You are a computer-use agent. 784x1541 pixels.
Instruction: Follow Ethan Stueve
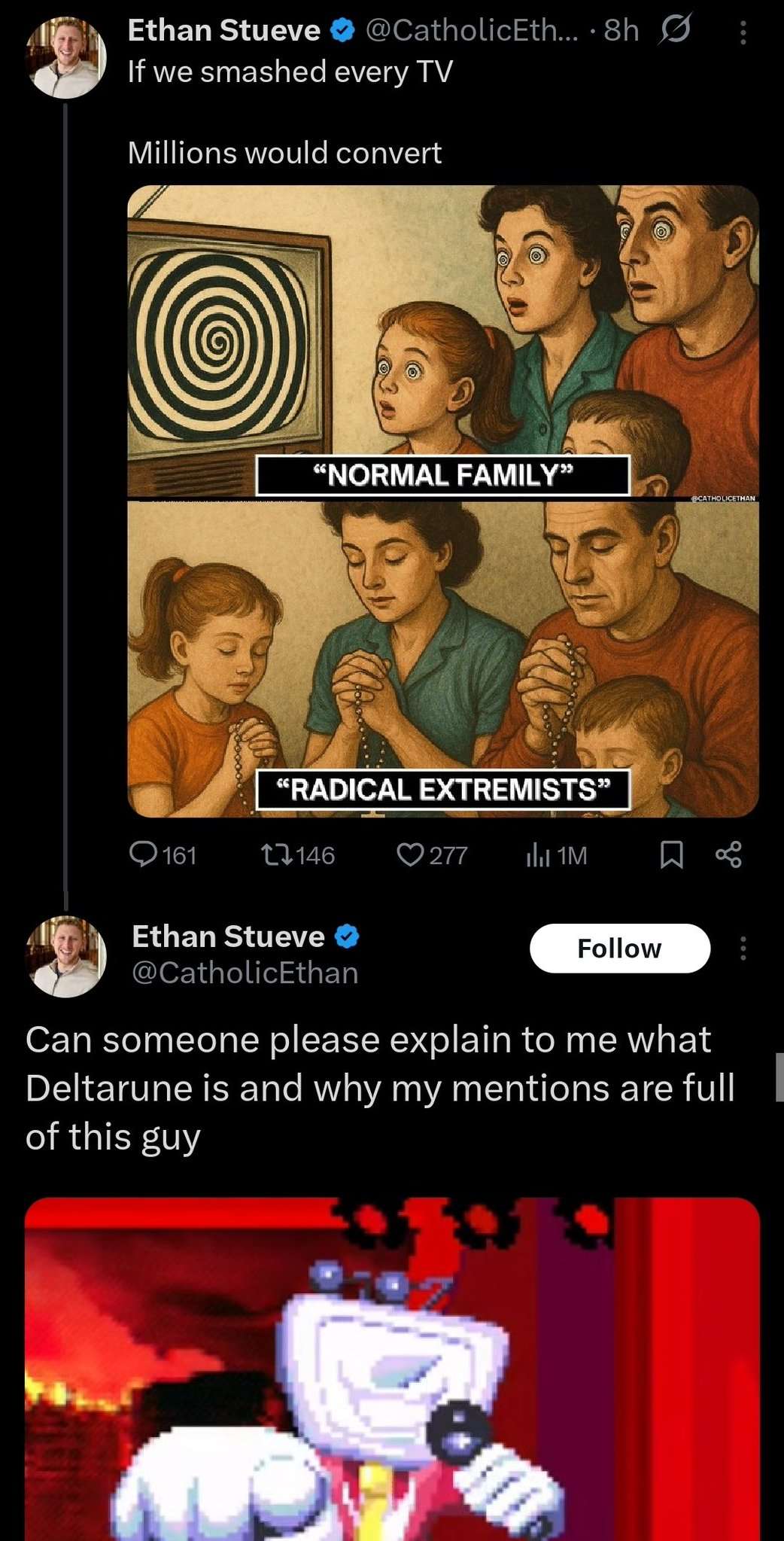[x=619, y=948]
